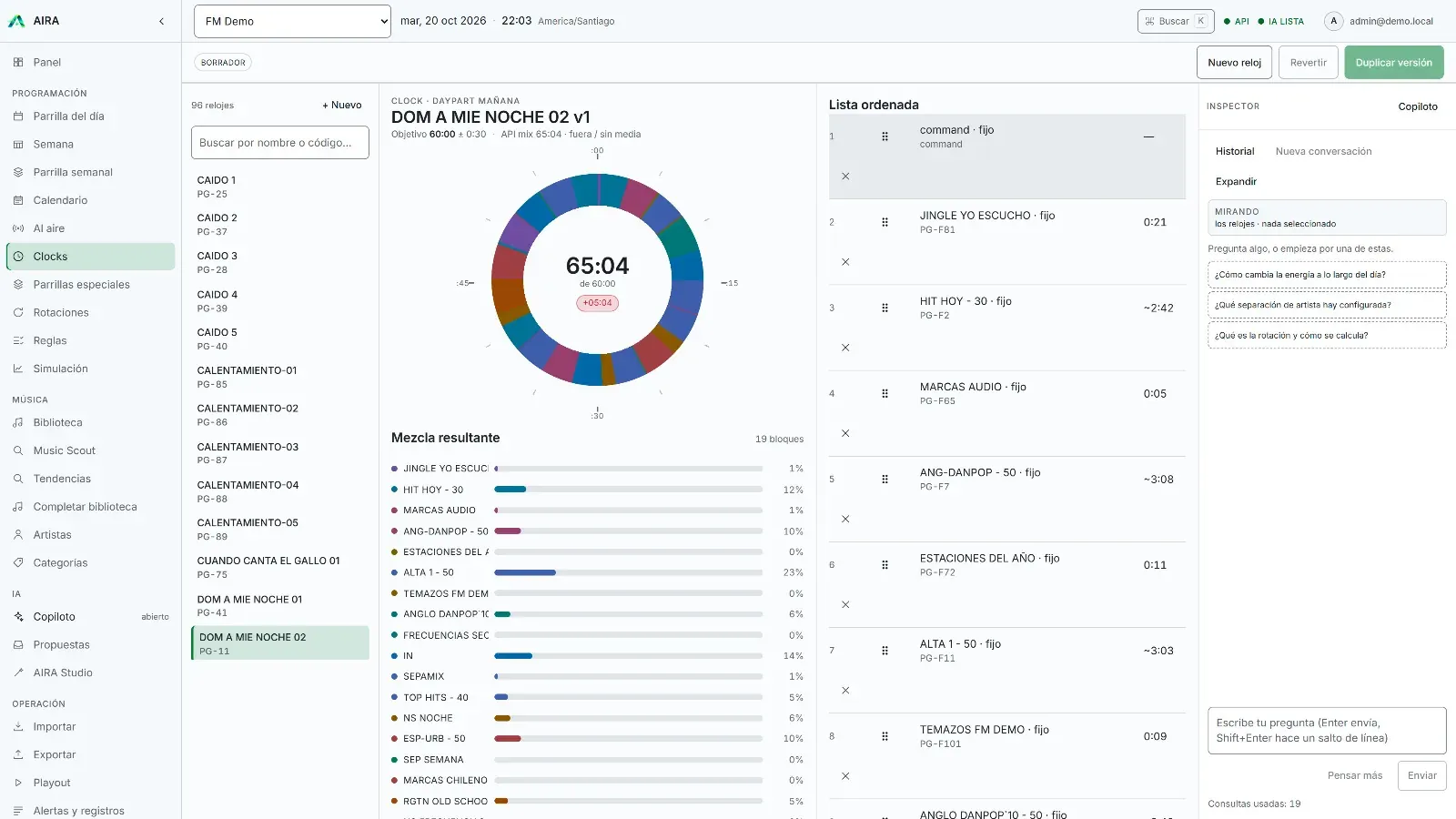Click the drag handle for ALTA 1 - 50 row

pos(885,651)
